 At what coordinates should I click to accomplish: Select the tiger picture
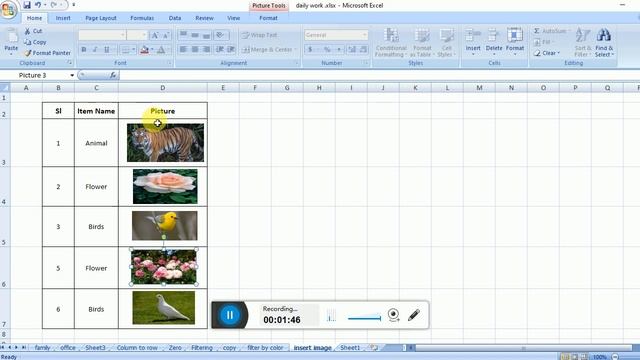click(x=165, y=143)
